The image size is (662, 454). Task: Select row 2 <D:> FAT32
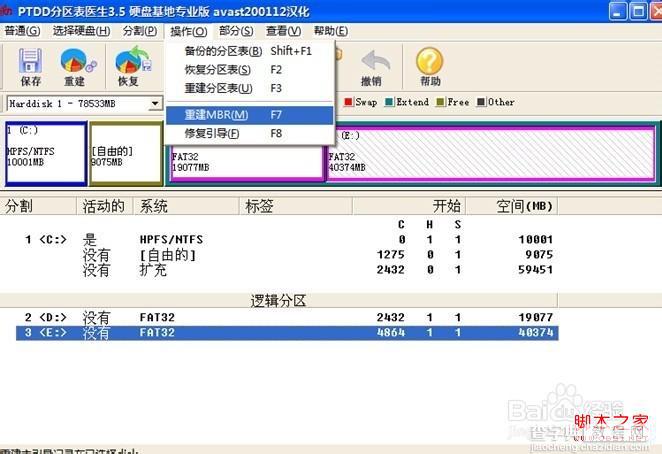point(287,317)
